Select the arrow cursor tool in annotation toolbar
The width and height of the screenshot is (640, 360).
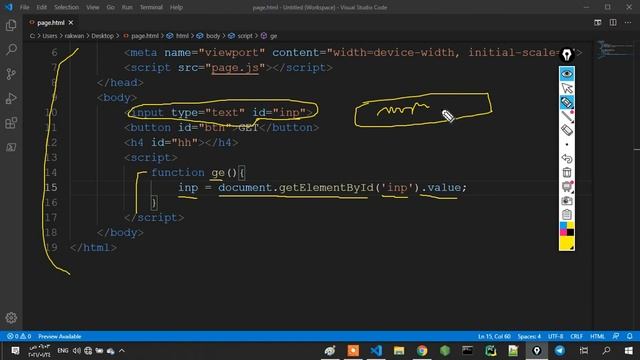[x=567, y=88]
